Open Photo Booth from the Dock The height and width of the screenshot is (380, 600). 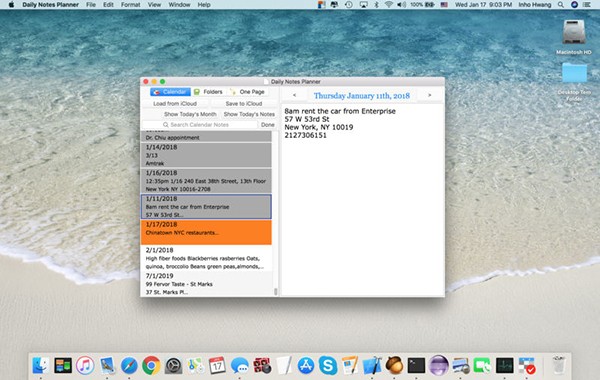[x=262, y=365]
